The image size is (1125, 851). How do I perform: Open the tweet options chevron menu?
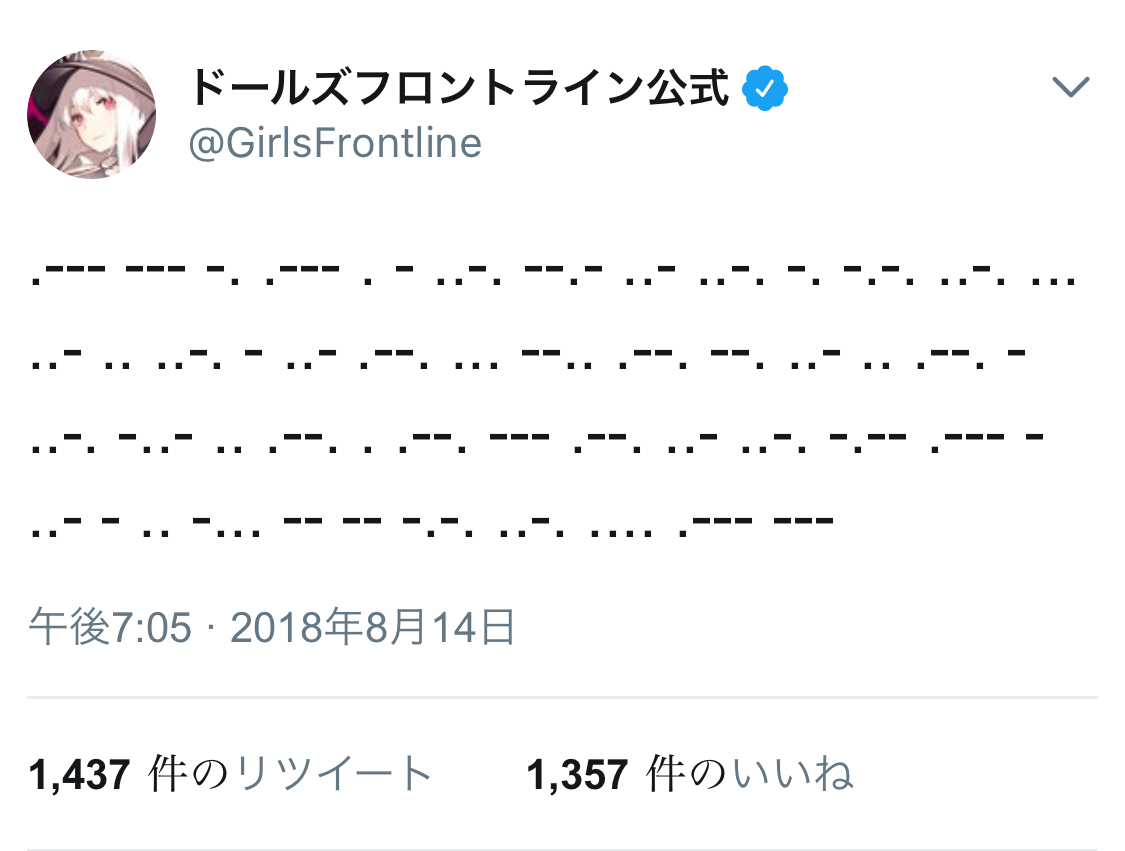point(1070,88)
